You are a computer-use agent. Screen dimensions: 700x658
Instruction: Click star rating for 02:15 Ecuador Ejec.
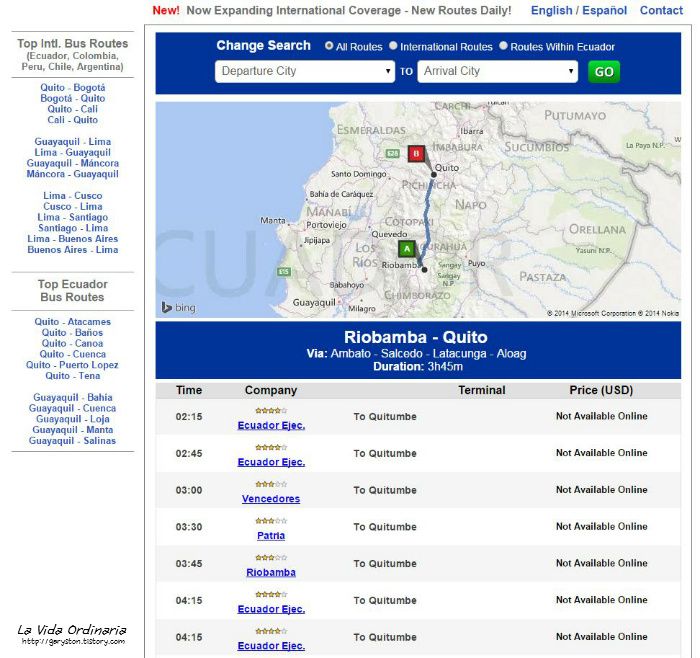click(271, 410)
